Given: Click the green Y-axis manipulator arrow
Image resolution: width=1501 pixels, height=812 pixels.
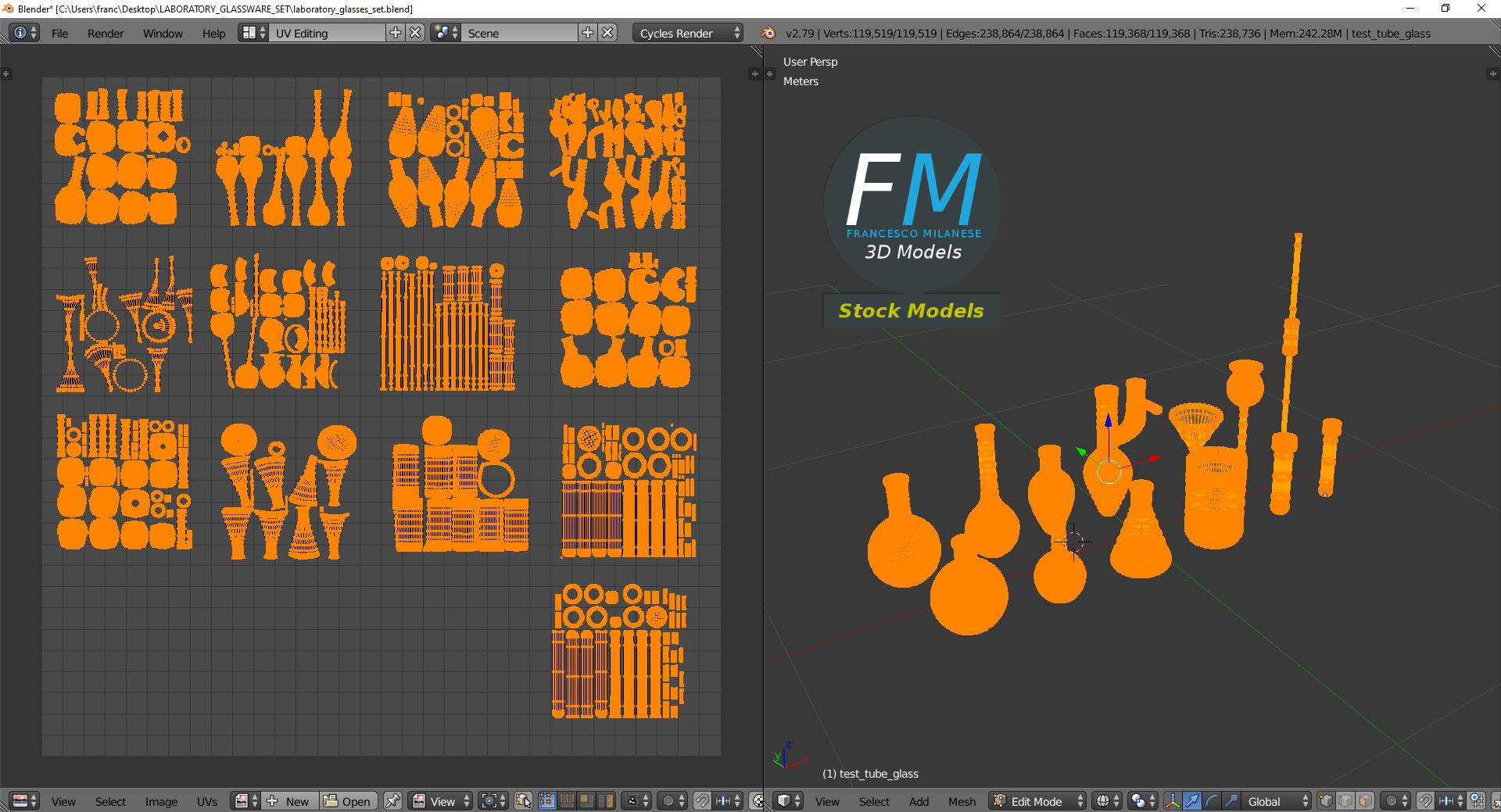Looking at the screenshot, I should coord(1081,451).
